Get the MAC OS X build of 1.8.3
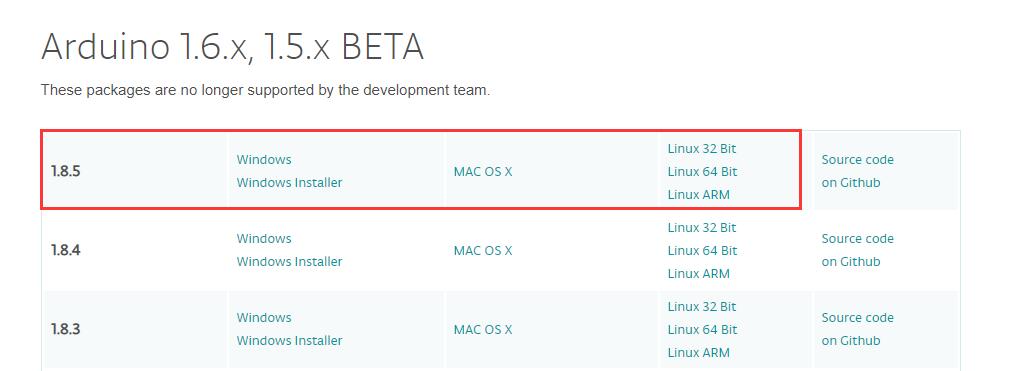This screenshot has width=1032, height=371. [482, 330]
